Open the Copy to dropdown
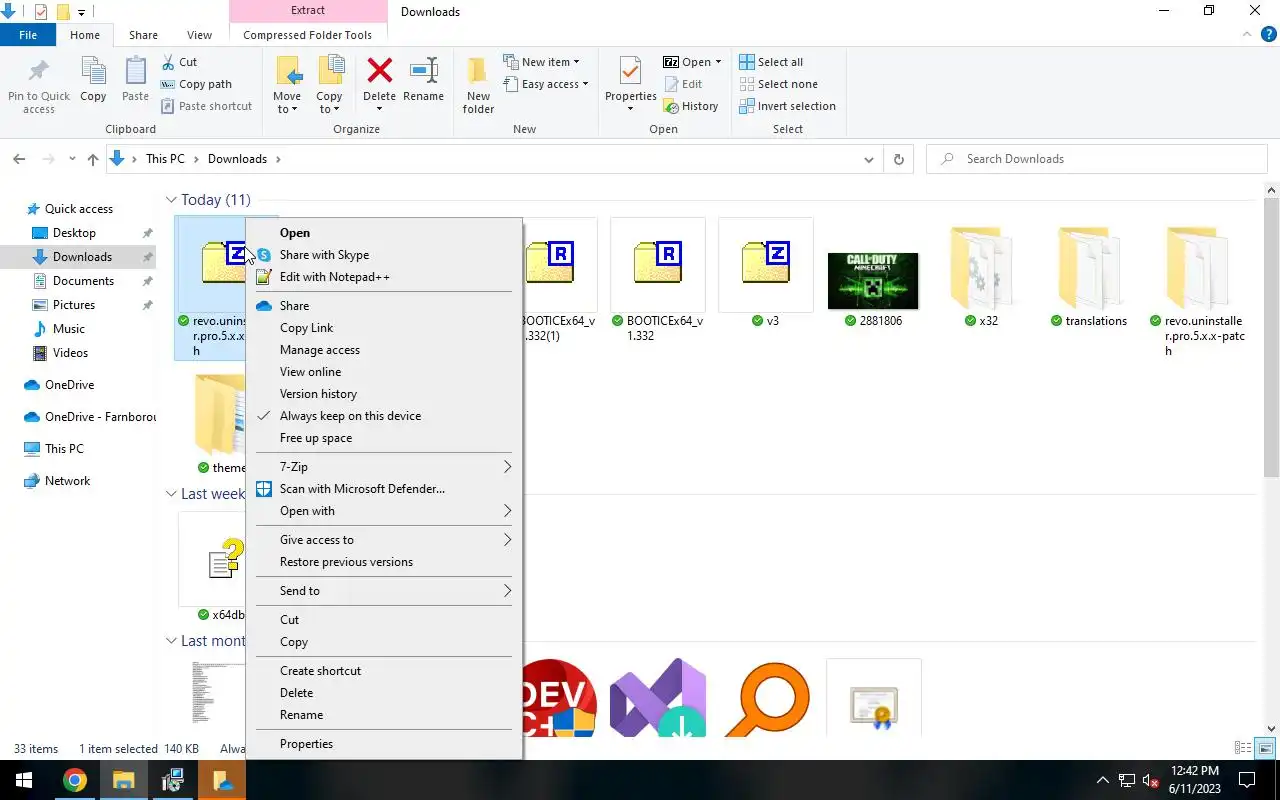The height and width of the screenshot is (800, 1280). 329,103
